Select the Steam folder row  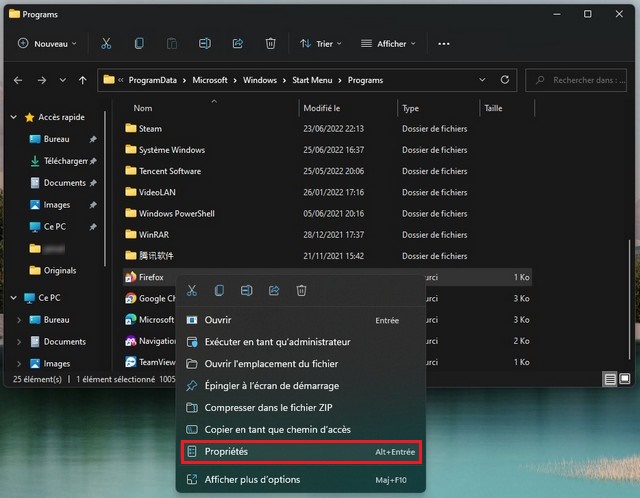pyautogui.click(x=327, y=129)
